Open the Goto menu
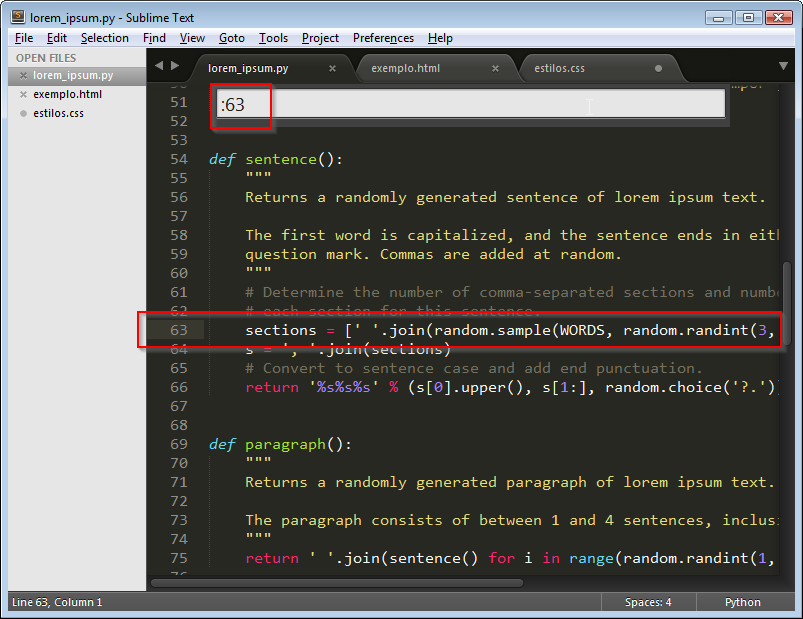This screenshot has width=803, height=619. (231, 38)
